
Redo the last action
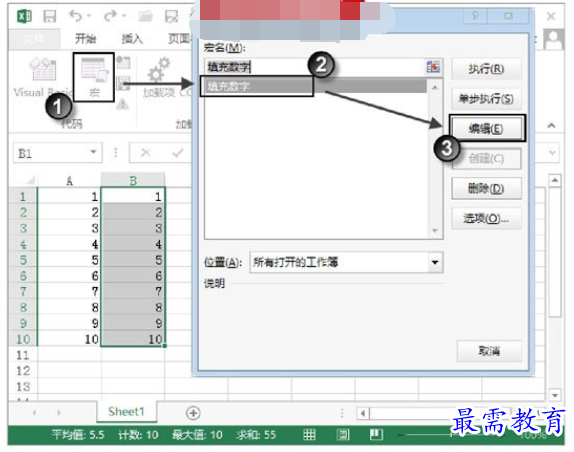[x=110, y=16]
